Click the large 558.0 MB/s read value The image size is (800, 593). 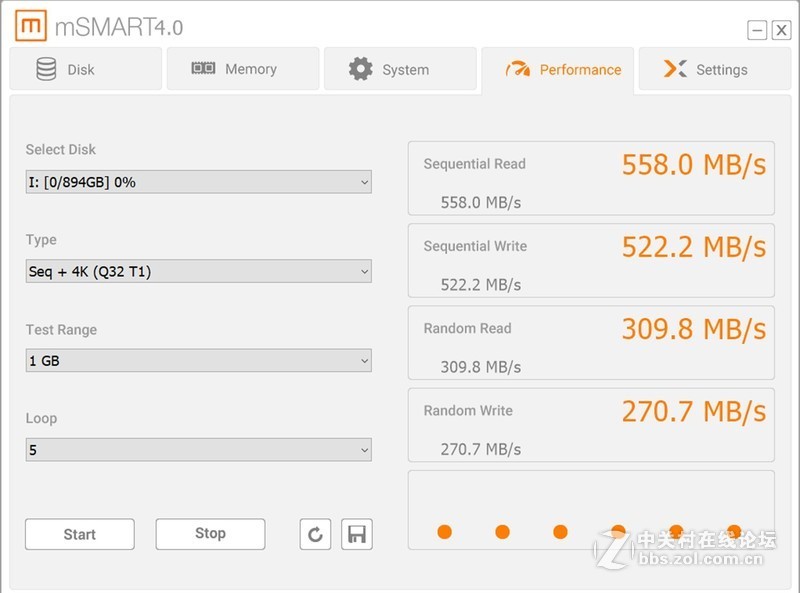[694, 165]
